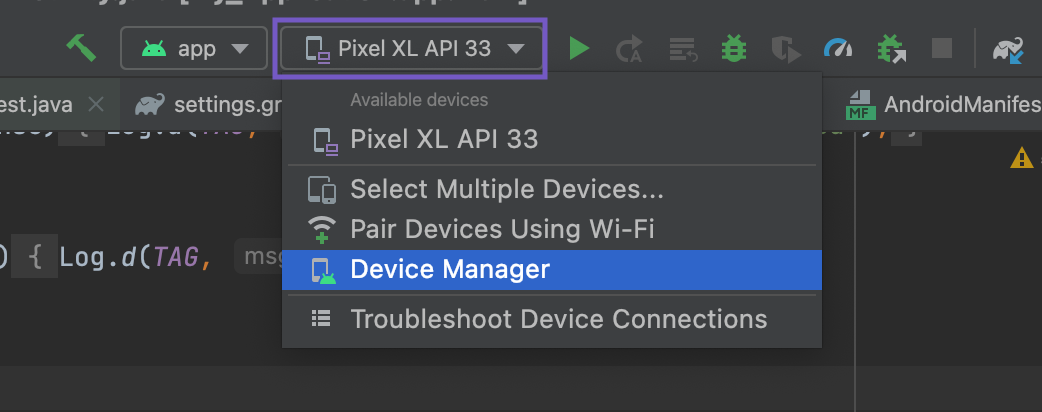Select Pixel XL API 33 from available devices
Screen dimensions: 1042x412
443,139
